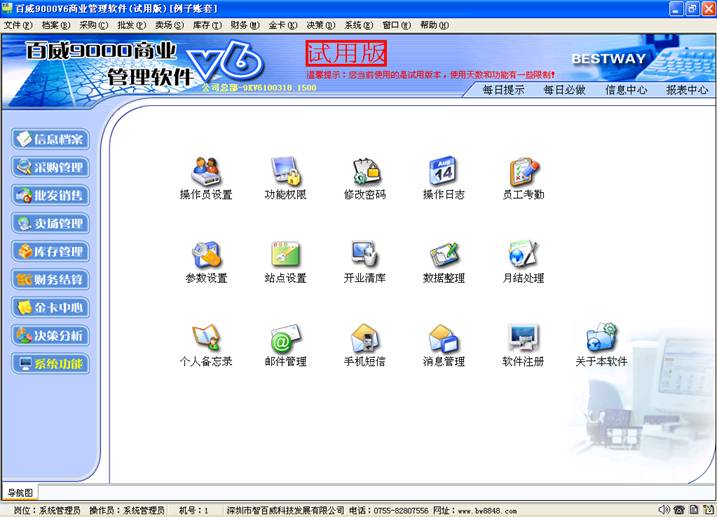Select 卖场管理 sidebar button
The width and height of the screenshot is (717, 517).
(50, 224)
